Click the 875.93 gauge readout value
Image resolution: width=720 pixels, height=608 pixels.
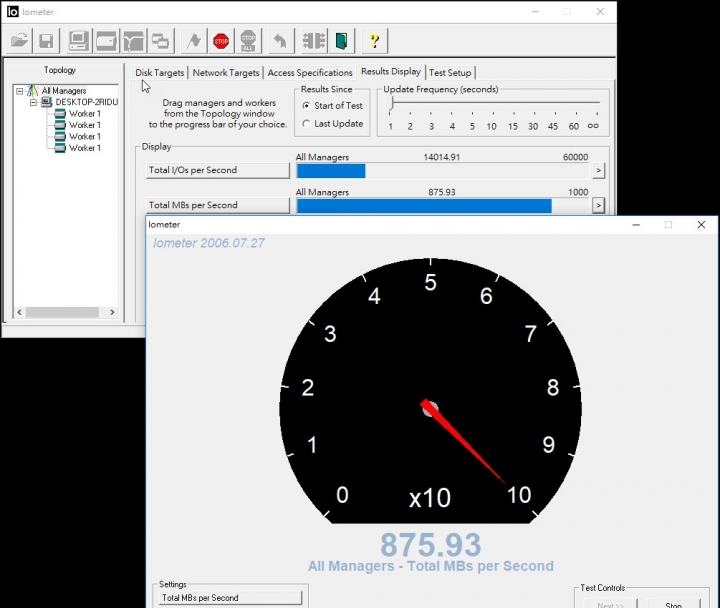[430, 545]
